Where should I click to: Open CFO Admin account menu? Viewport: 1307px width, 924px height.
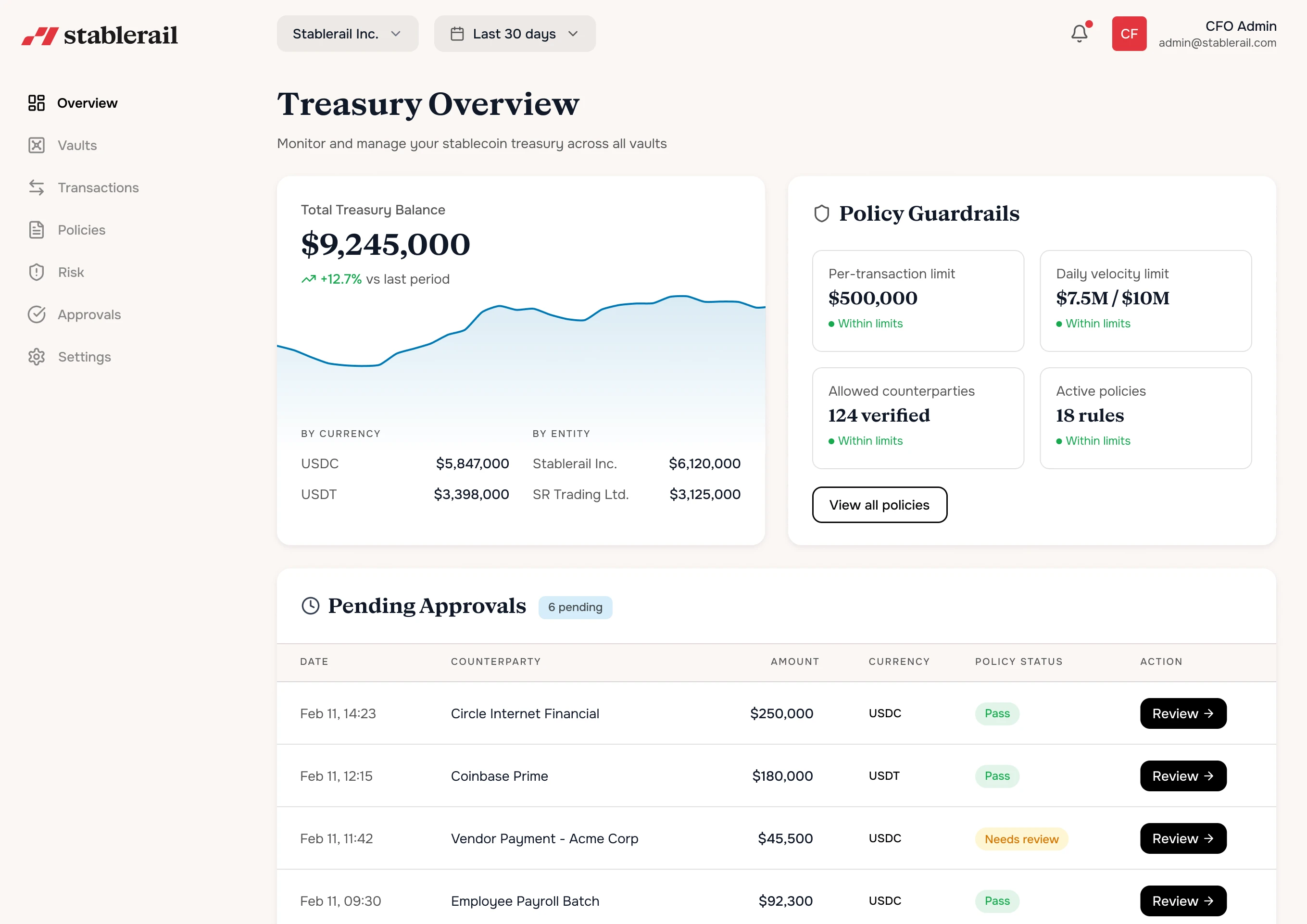[1217, 34]
